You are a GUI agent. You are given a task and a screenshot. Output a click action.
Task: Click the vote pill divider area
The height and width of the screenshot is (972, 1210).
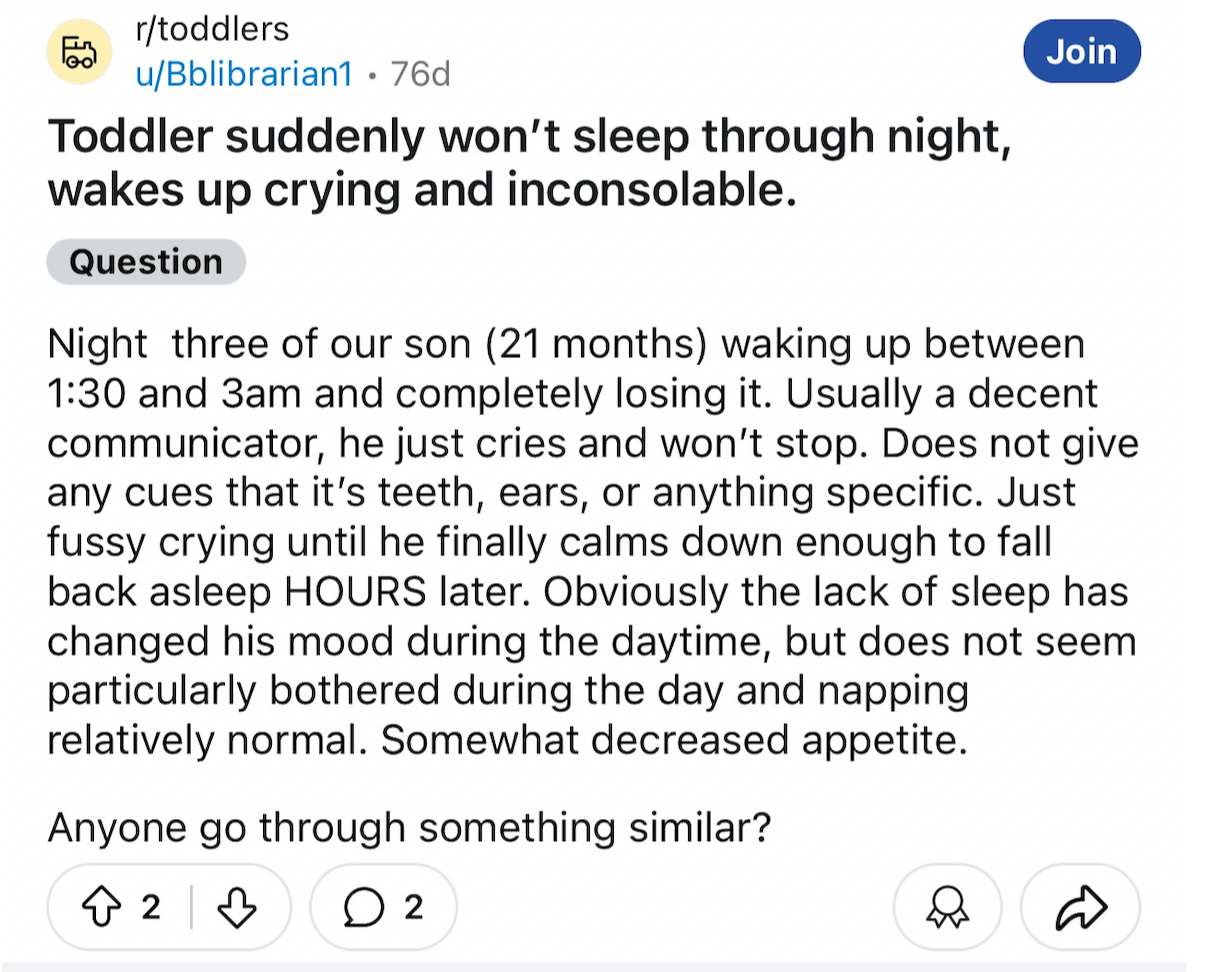click(192, 907)
